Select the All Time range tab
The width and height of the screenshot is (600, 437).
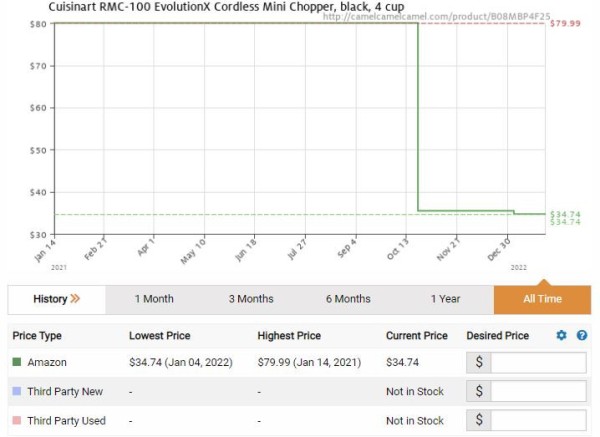[x=542, y=299]
